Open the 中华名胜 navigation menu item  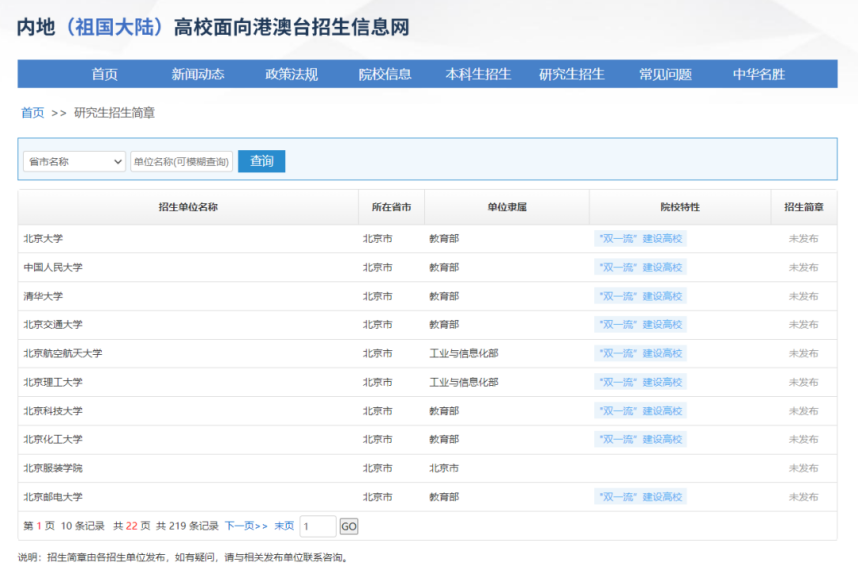click(x=759, y=74)
